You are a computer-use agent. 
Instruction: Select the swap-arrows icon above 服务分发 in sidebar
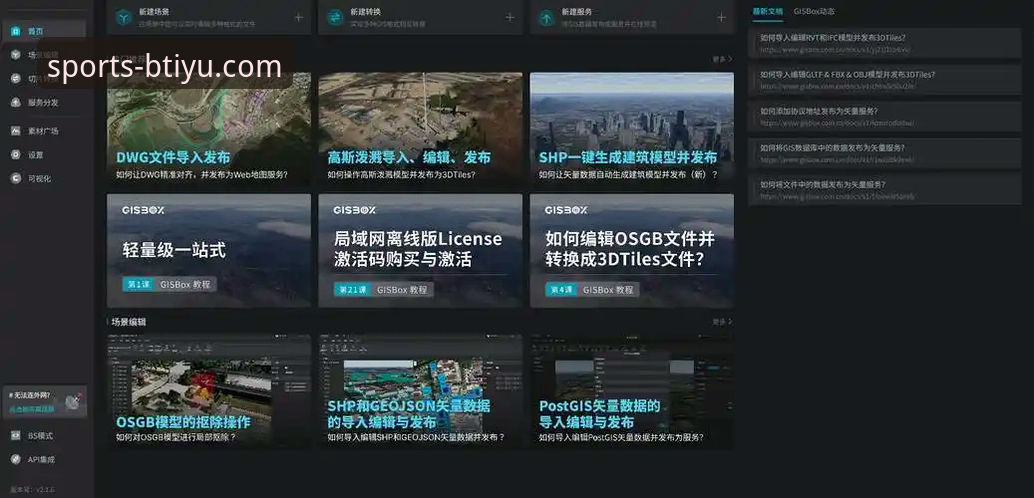16,78
